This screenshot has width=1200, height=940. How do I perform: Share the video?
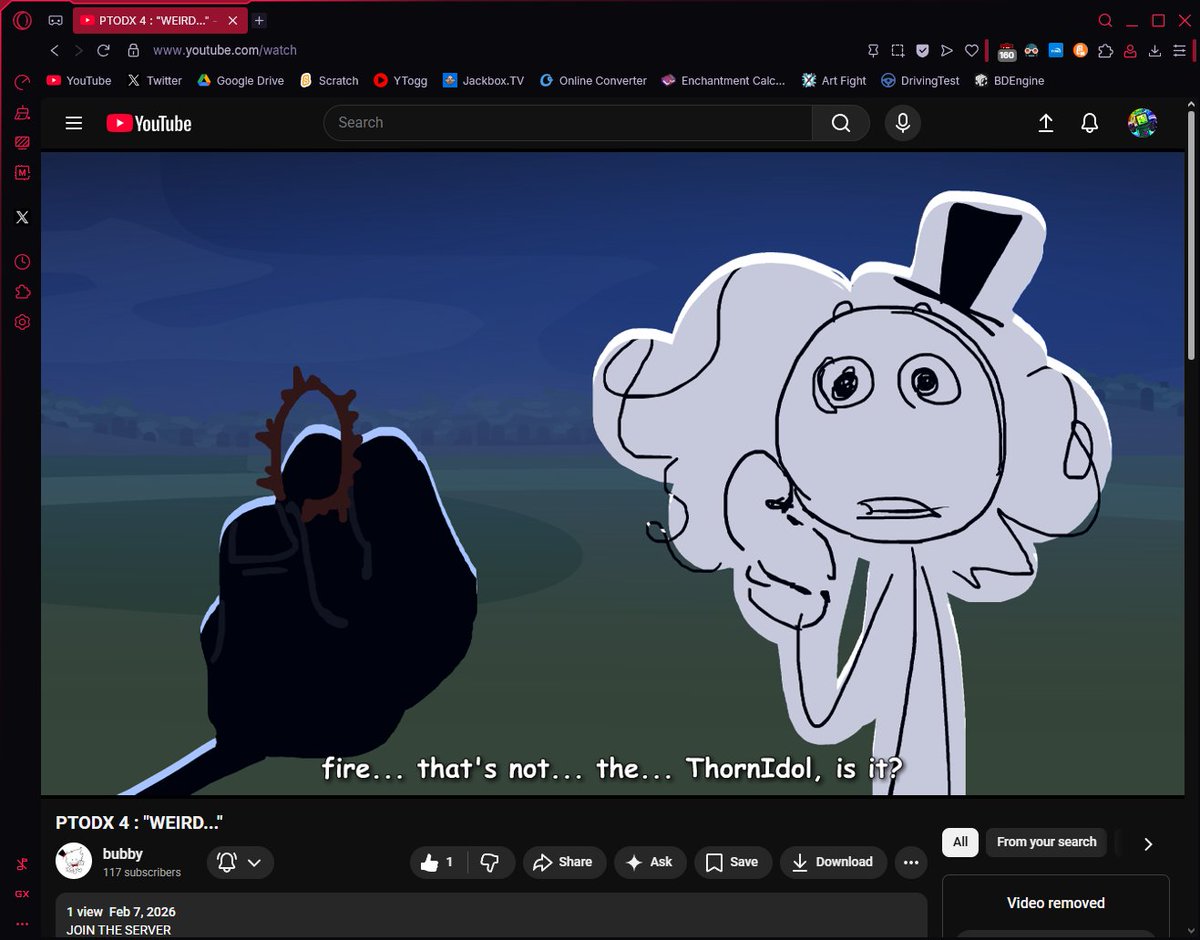coord(564,862)
